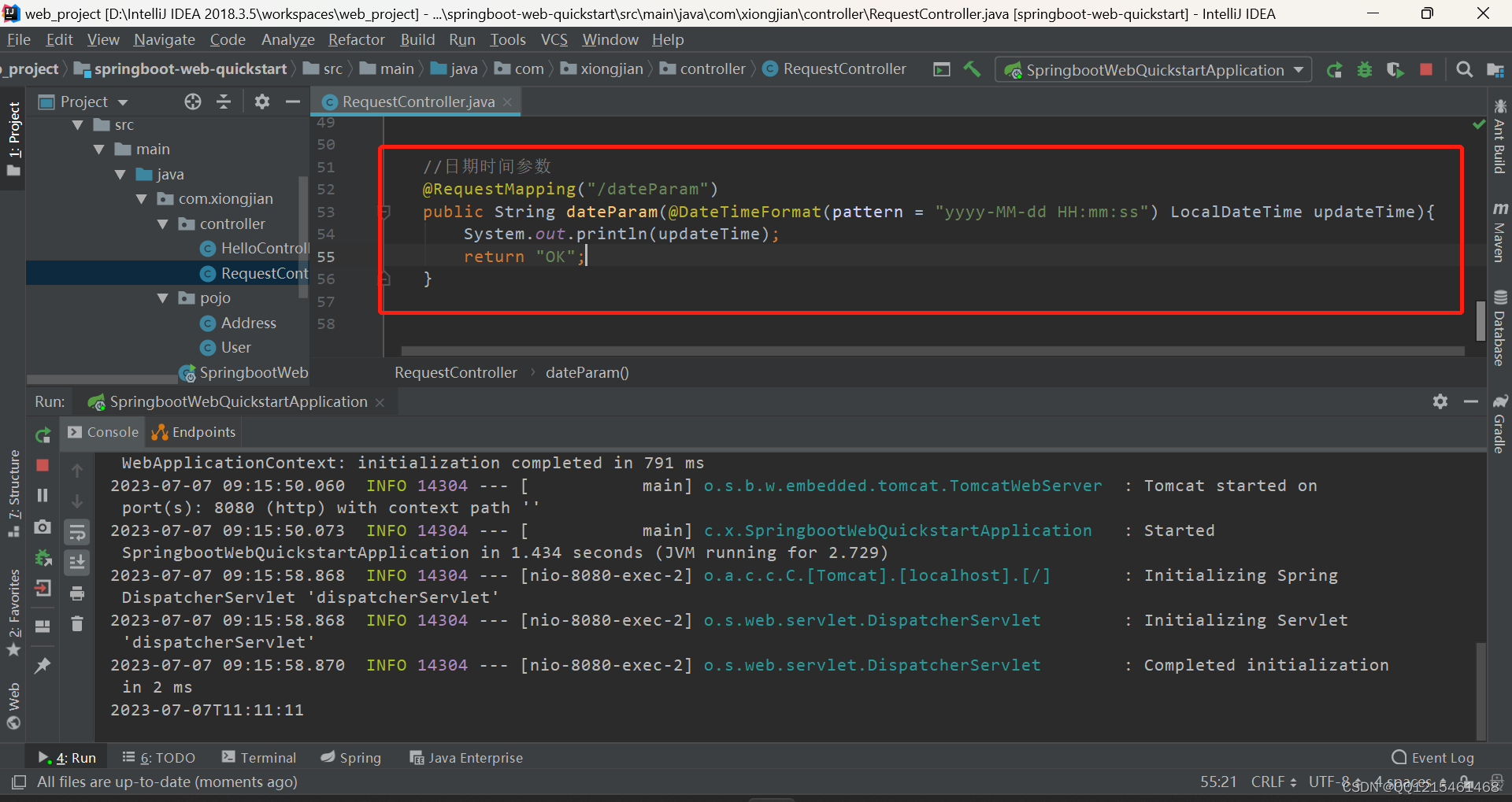The height and width of the screenshot is (802, 1512).
Task: Click the Exit icon in Run sidebar
Action: pyautogui.click(x=43, y=588)
